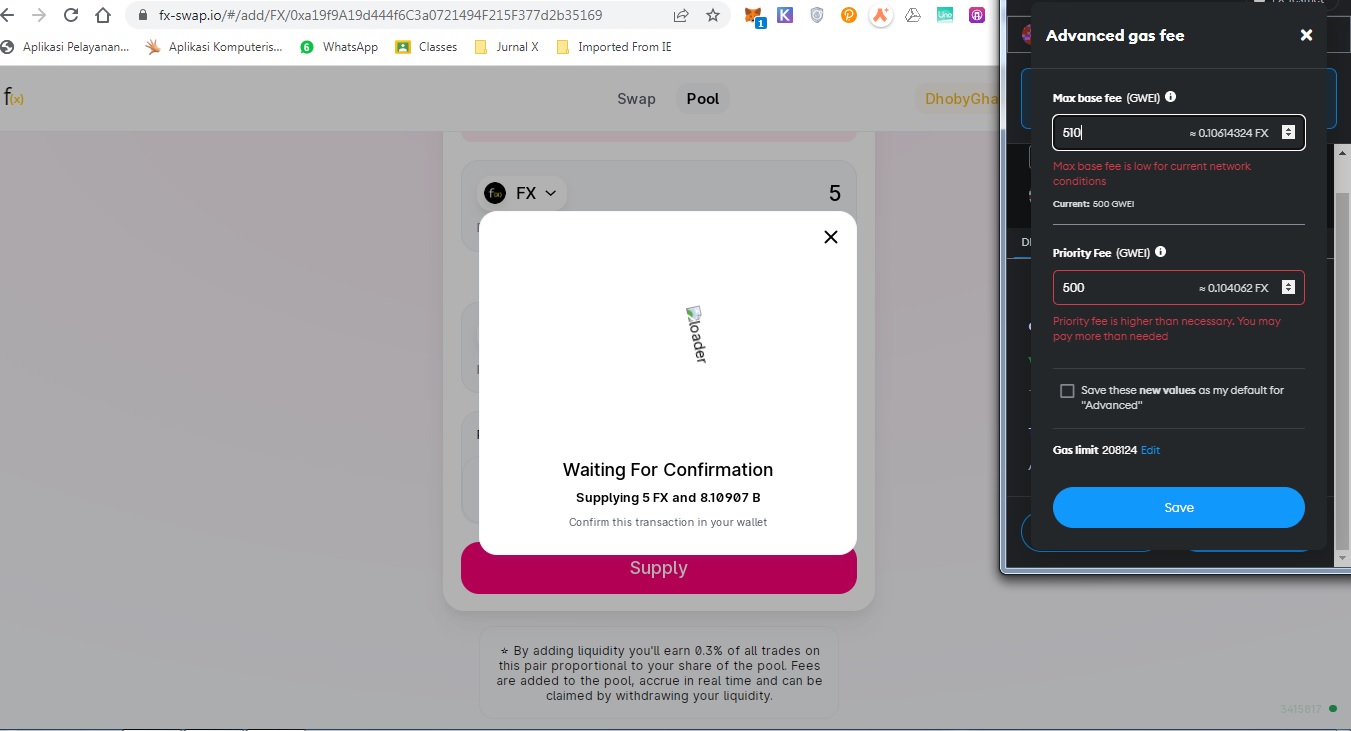This screenshot has height=731, width=1351.
Task: Open the MetaMask fox extension icon
Action: [x=753, y=16]
